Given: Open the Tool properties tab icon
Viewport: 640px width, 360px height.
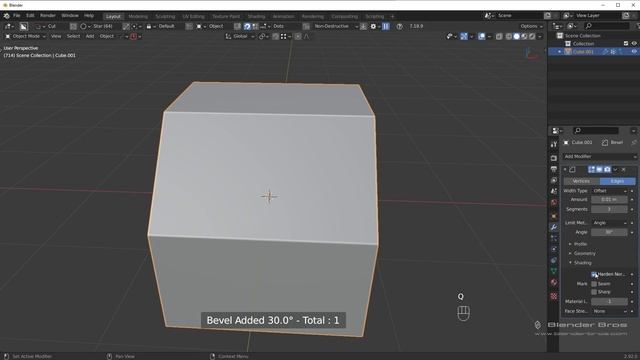Looking at the screenshot, I should tap(554, 144).
